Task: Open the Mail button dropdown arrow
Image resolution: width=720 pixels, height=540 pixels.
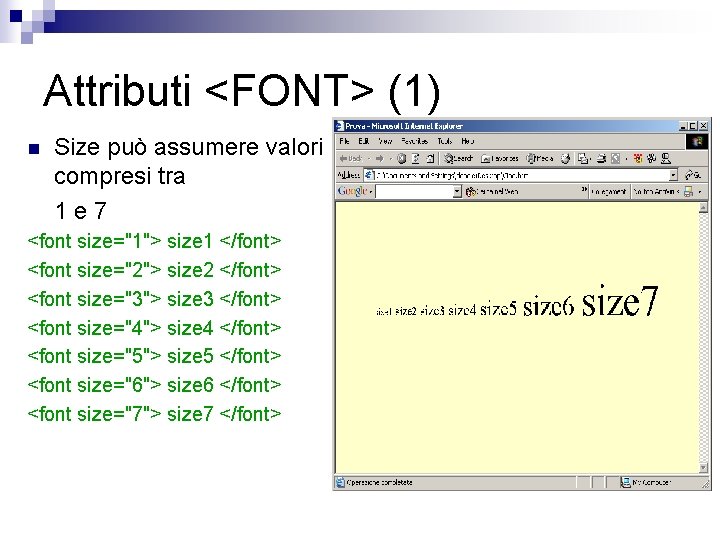Action: point(590,159)
